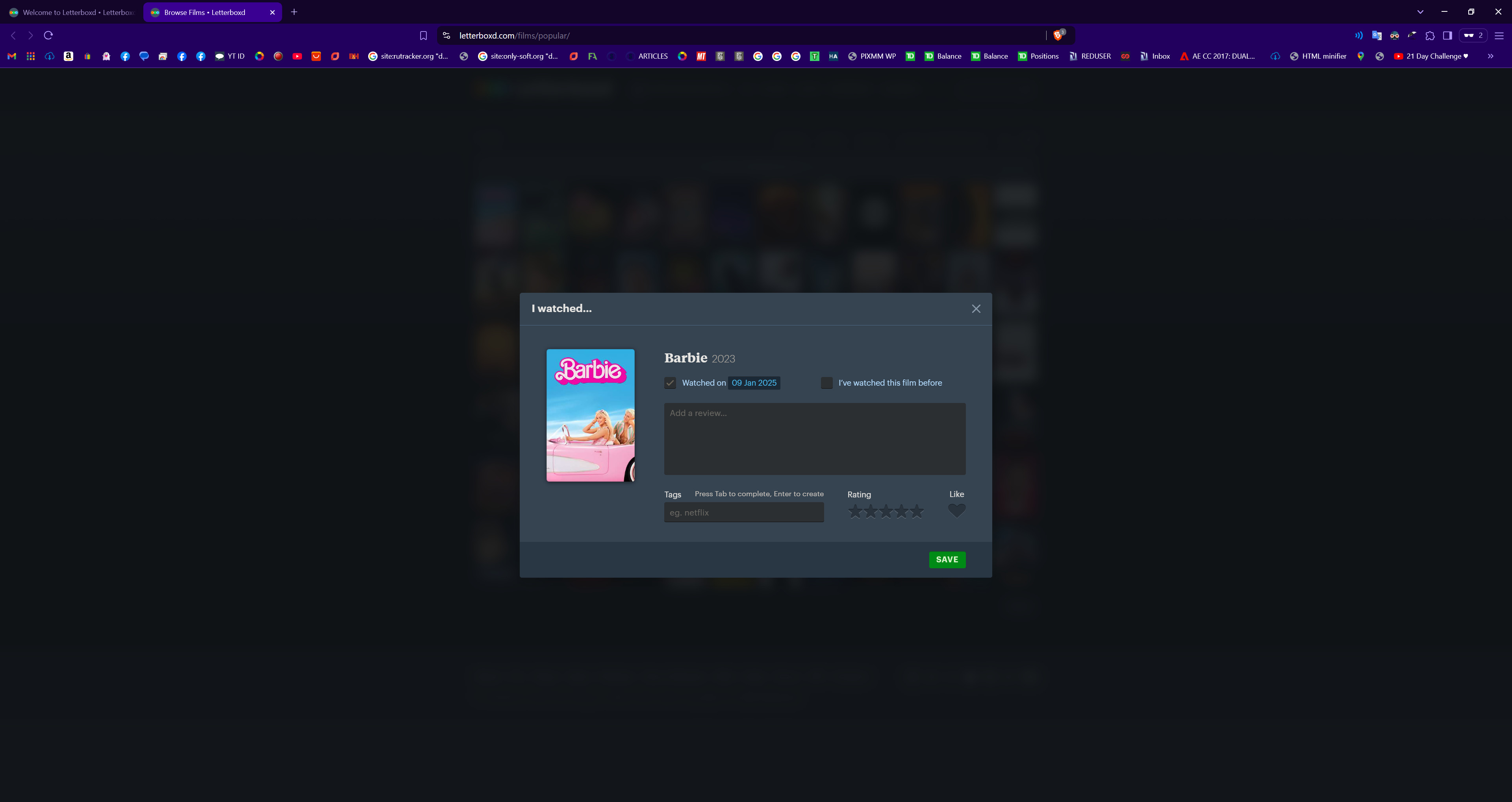Open the private window sunglasses indicator

1473,35
